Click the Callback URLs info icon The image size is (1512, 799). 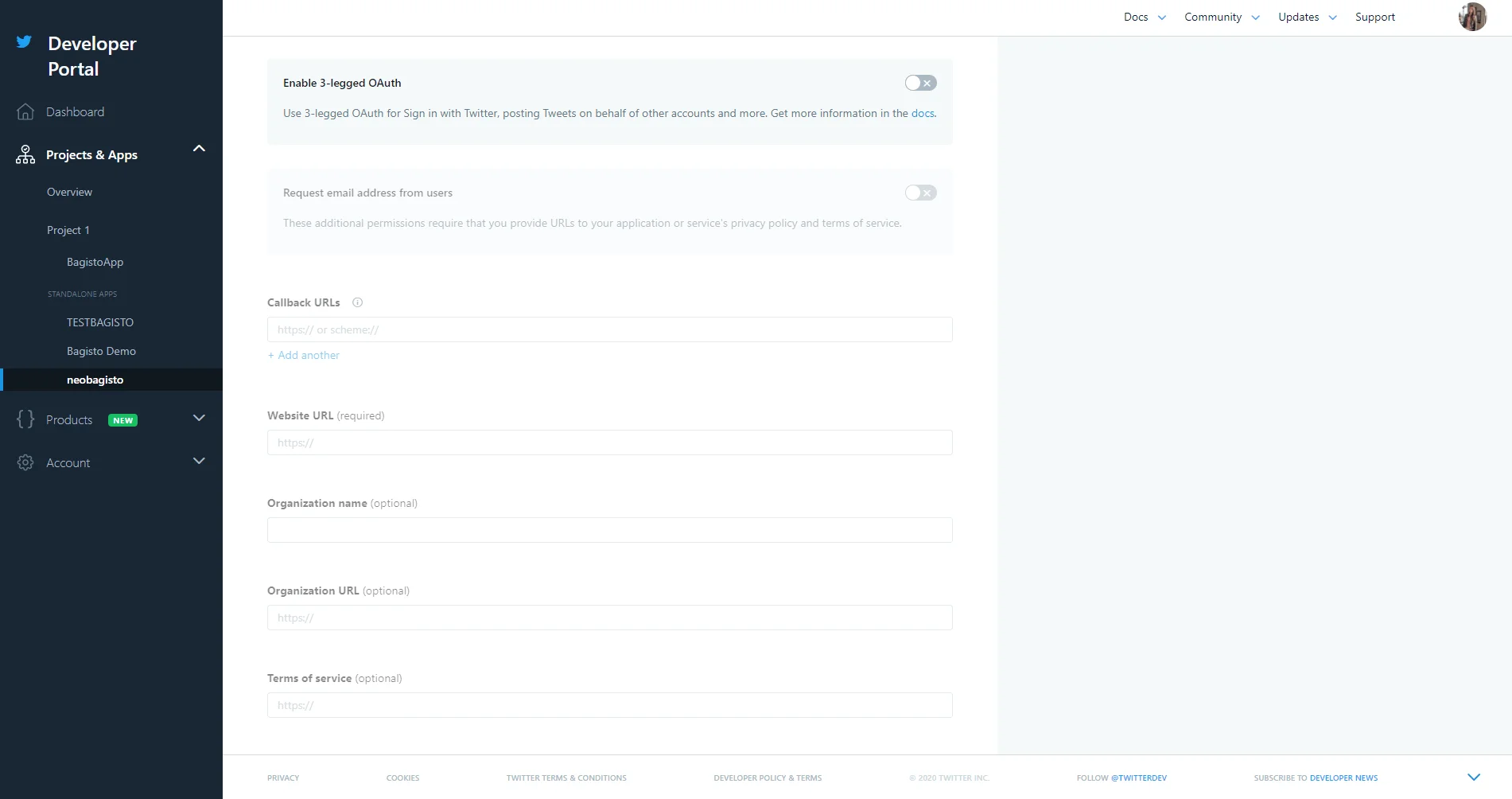tap(357, 302)
